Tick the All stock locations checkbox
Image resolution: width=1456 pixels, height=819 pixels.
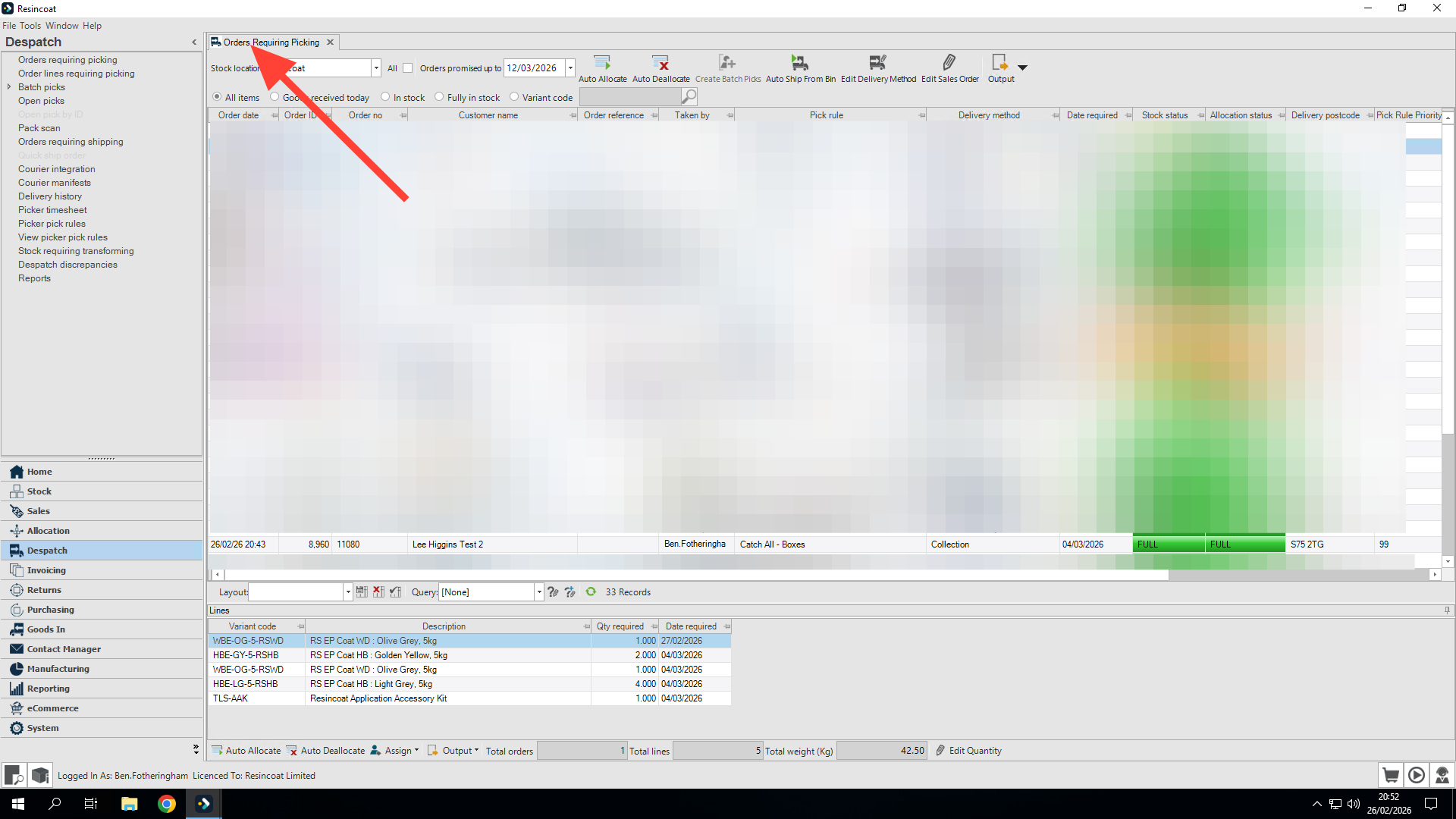click(x=408, y=68)
